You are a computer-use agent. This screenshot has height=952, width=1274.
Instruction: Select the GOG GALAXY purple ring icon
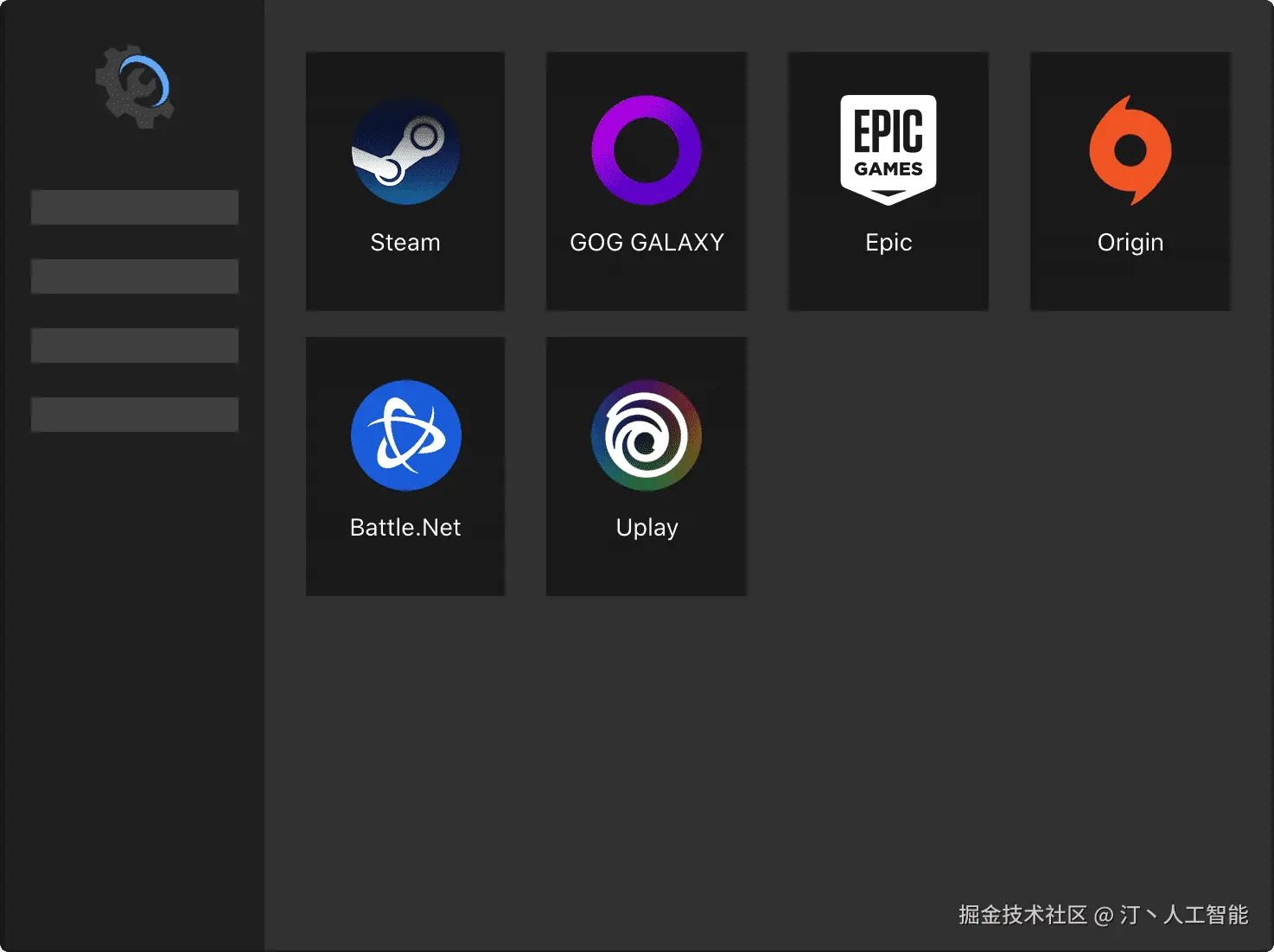point(647,150)
